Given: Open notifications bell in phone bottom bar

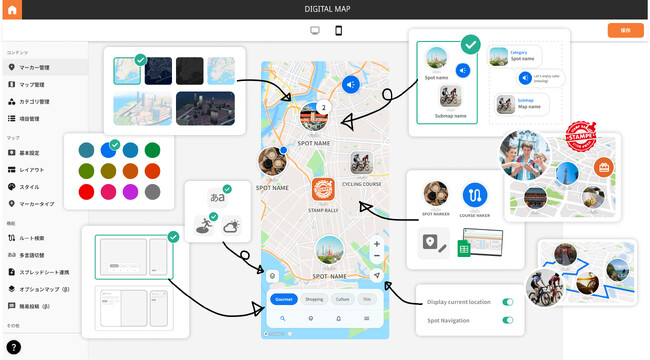Looking at the screenshot, I should pos(339,319).
